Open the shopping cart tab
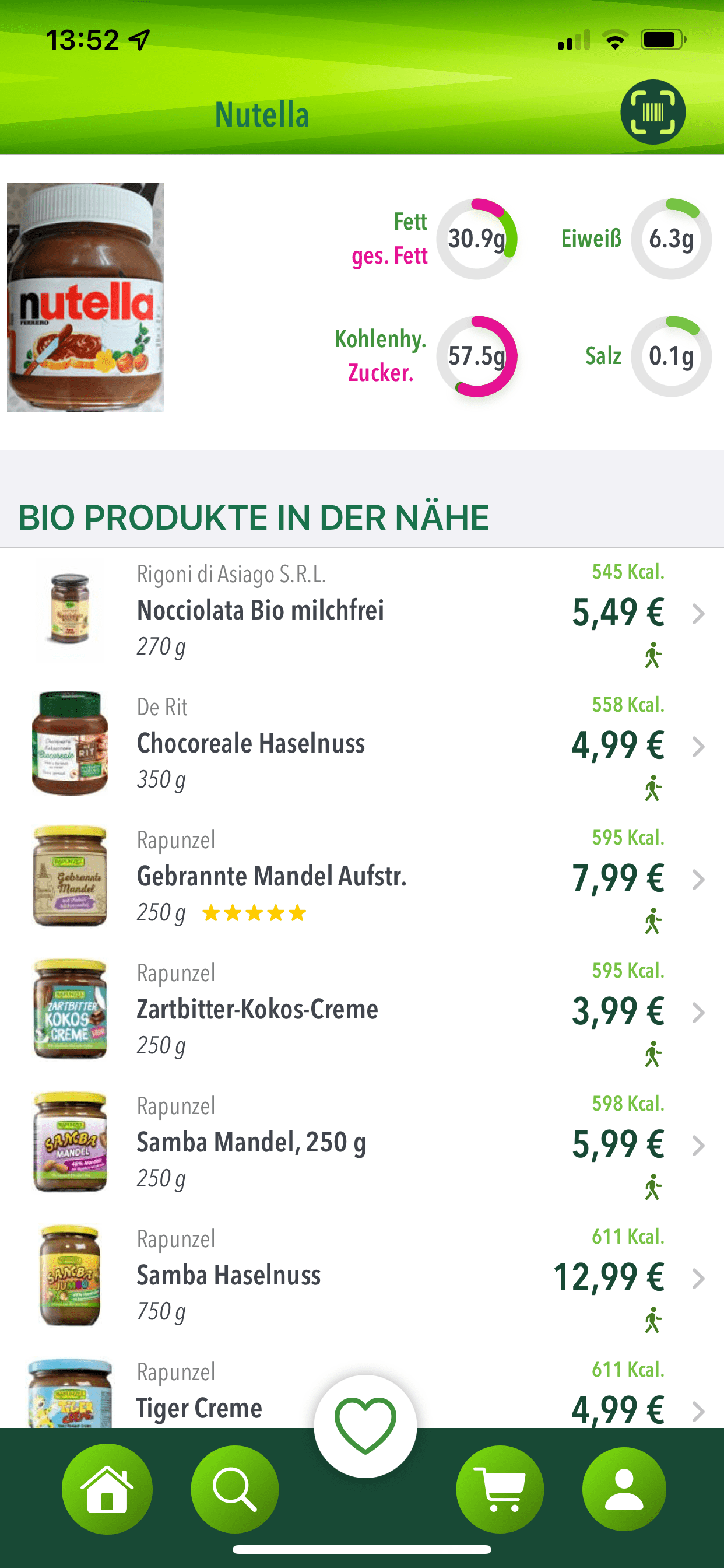 coord(500,1488)
